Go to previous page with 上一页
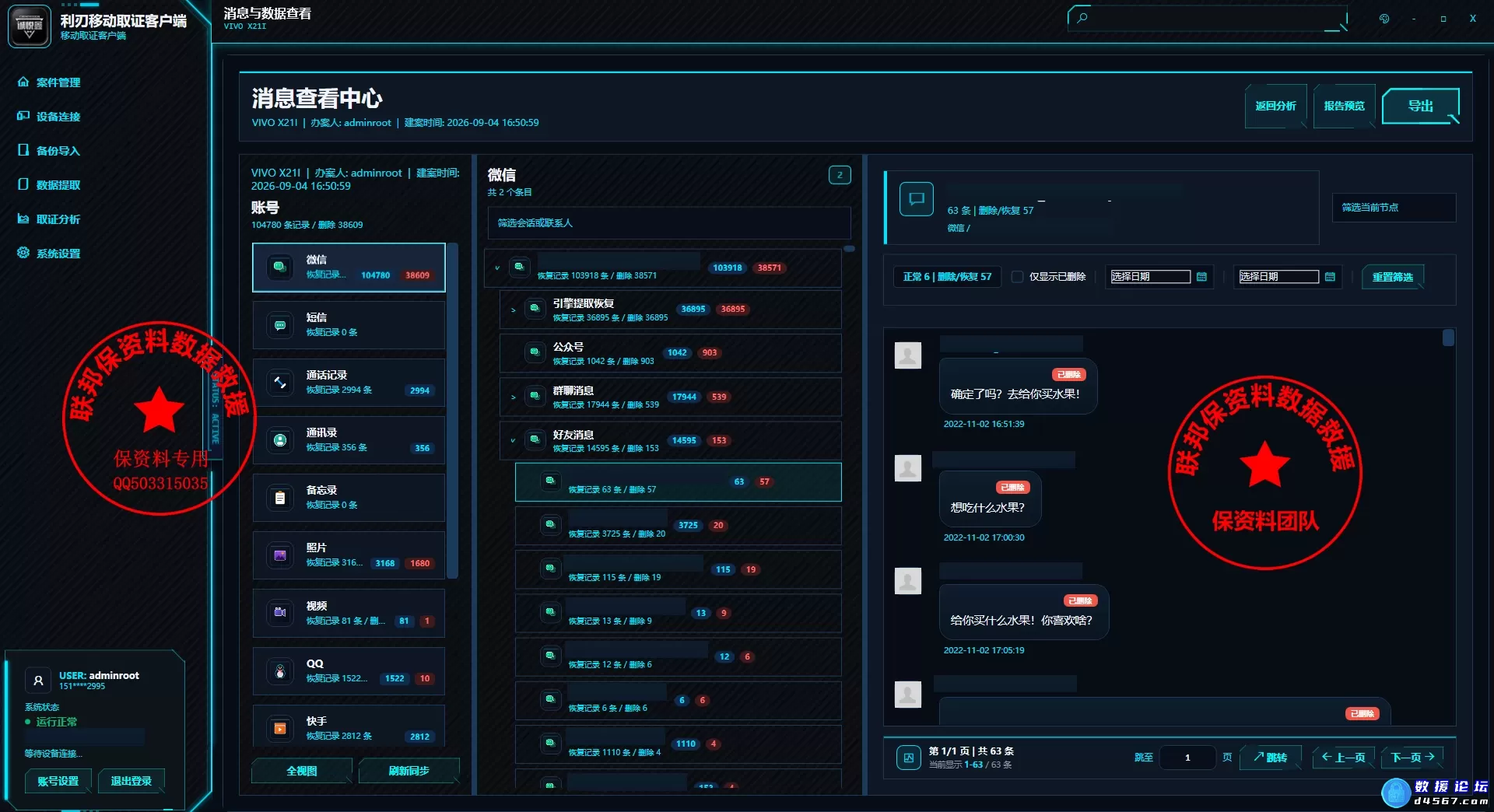This screenshot has width=1494, height=812. pos(1344,757)
